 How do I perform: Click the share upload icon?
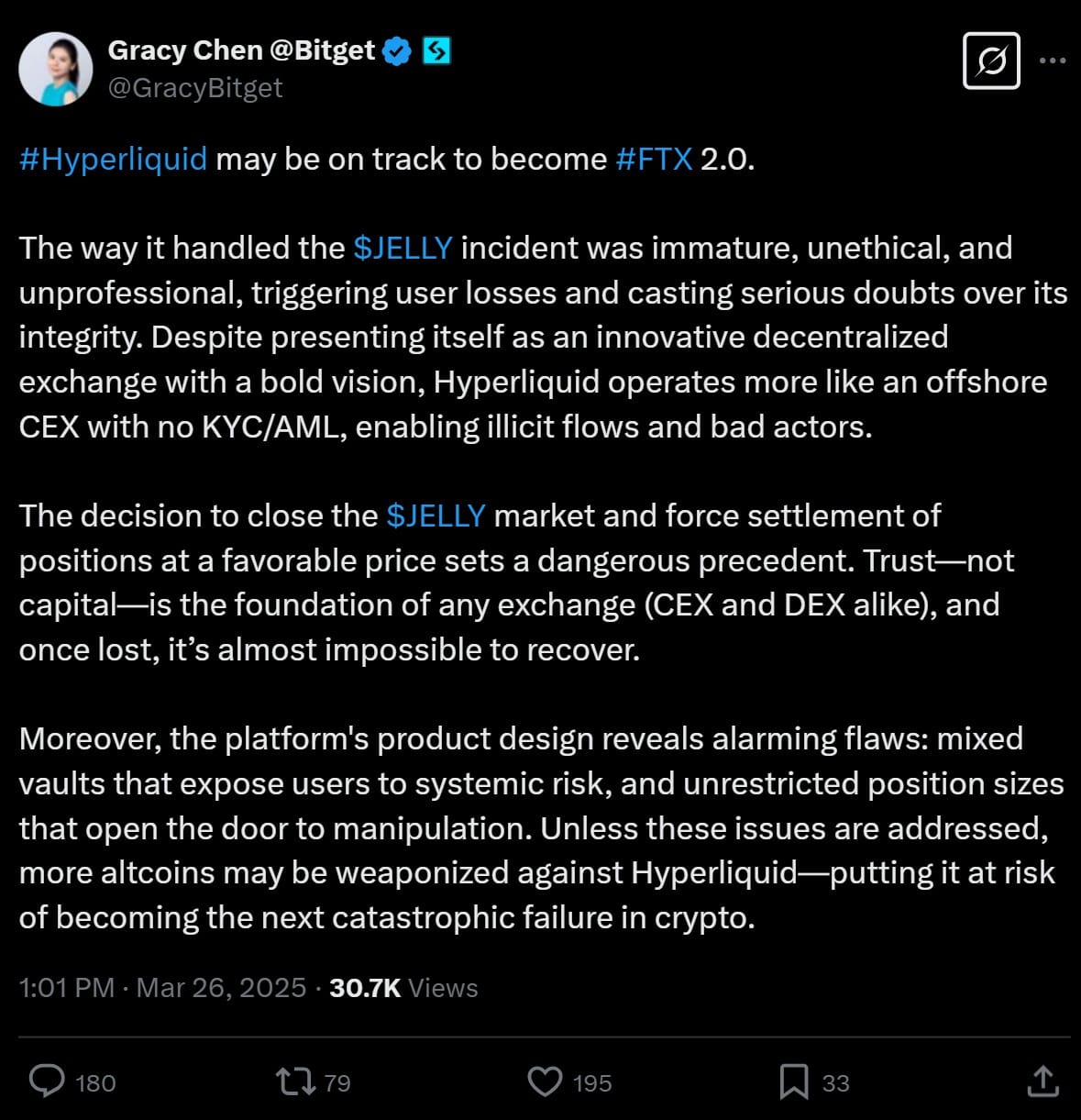pos(1042,1081)
